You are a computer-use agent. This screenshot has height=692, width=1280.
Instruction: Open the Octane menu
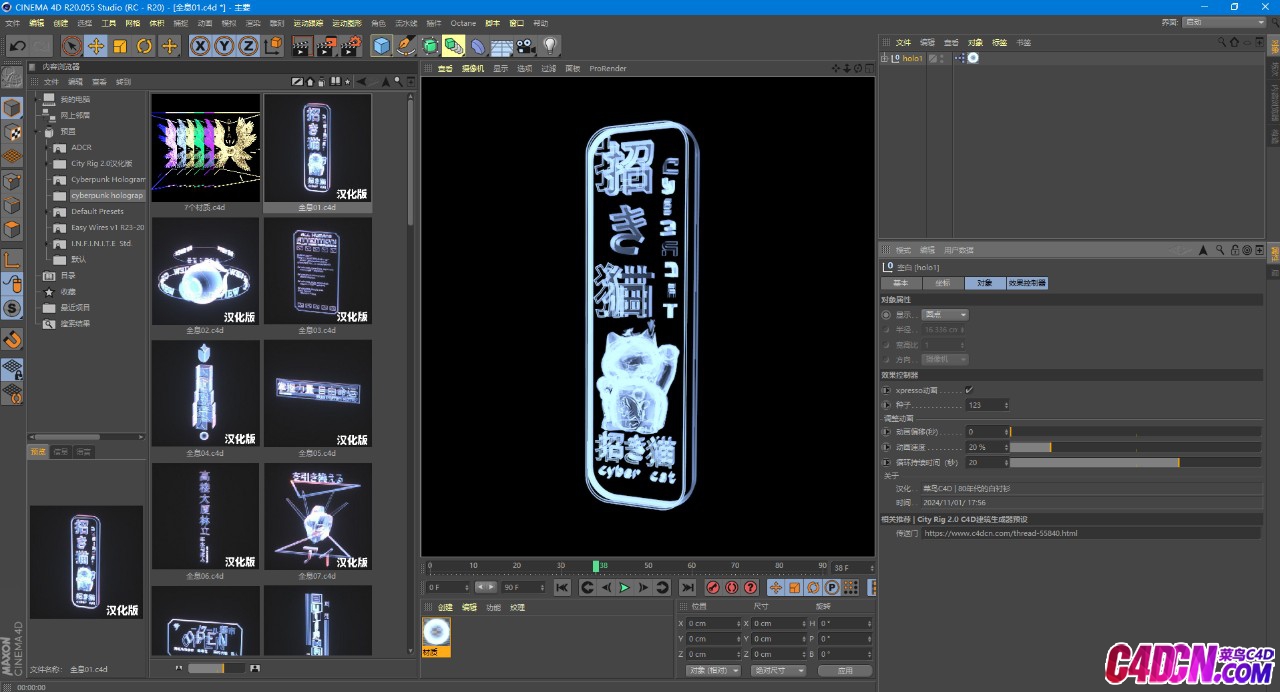point(463,22)
